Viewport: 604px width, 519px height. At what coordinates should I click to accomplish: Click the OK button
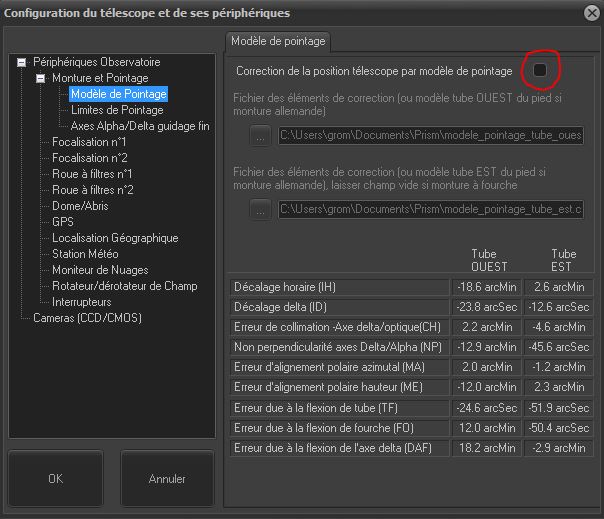(x=56, y=479)
